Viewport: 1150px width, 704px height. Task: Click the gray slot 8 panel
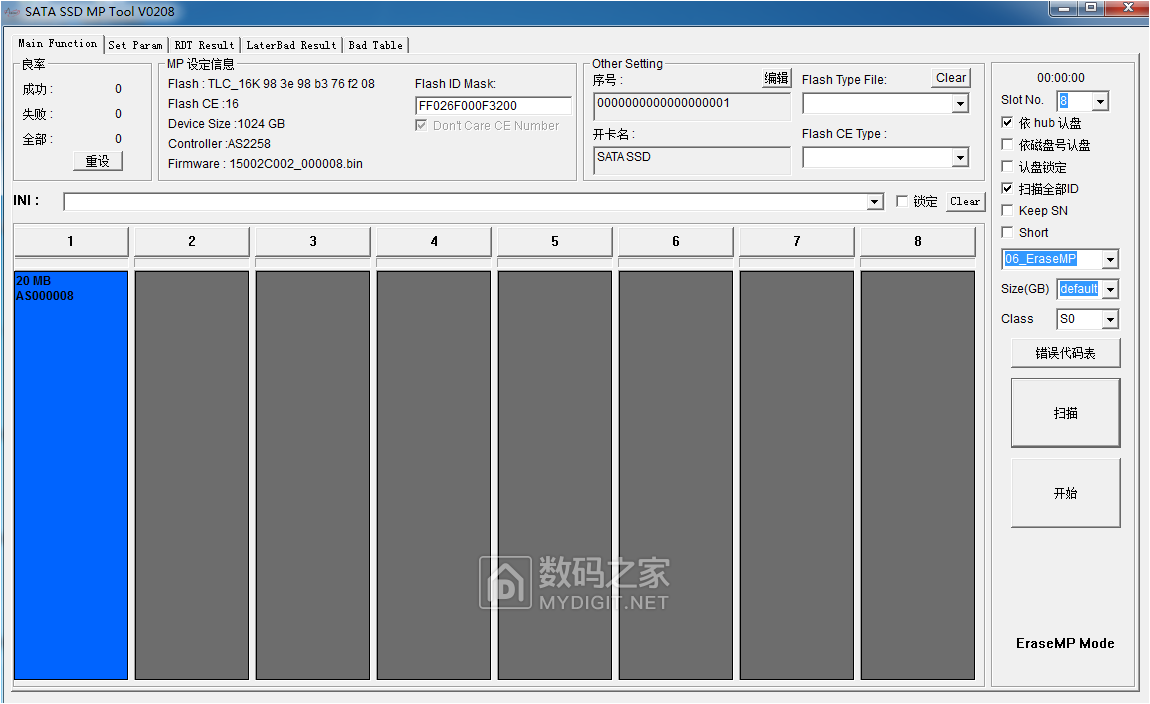click(x=918, y=475)
